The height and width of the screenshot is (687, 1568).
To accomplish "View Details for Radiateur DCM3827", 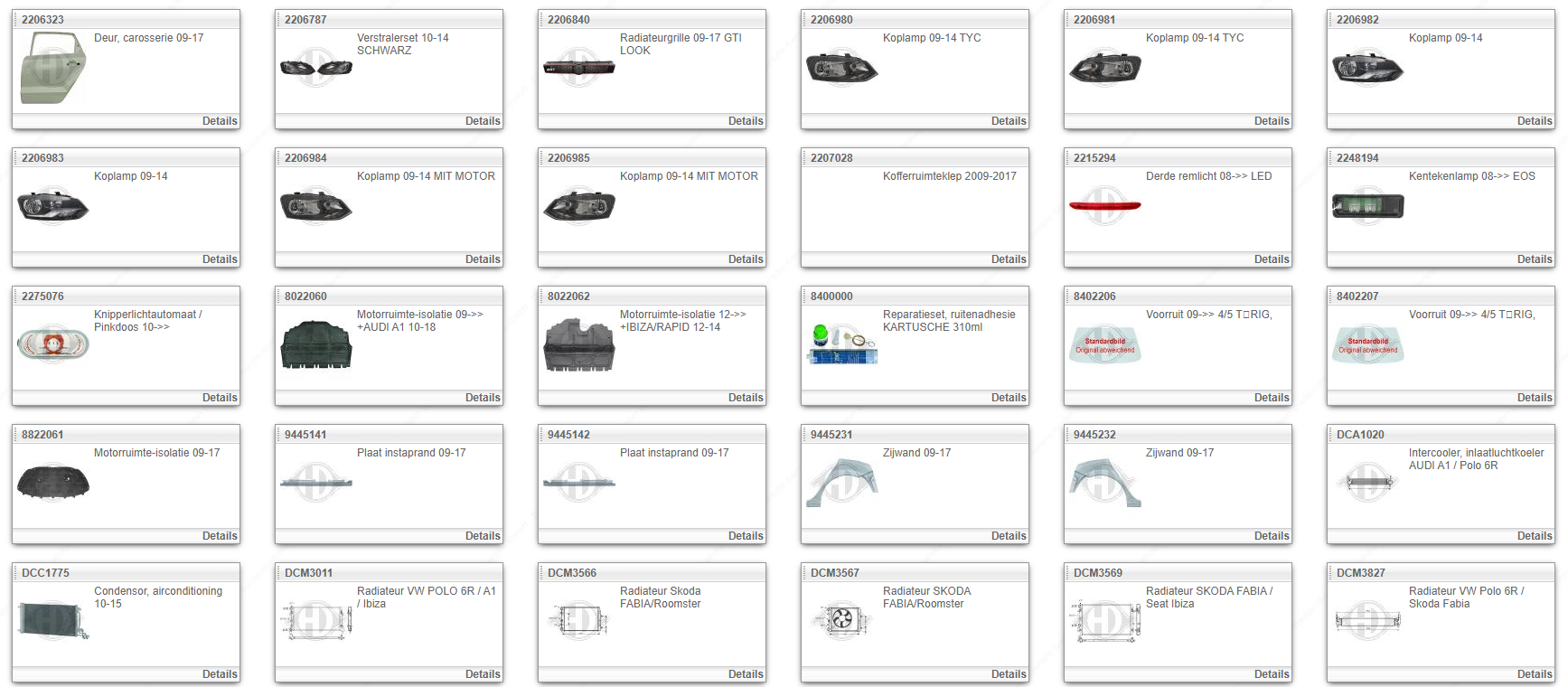I will (1534, 674).
